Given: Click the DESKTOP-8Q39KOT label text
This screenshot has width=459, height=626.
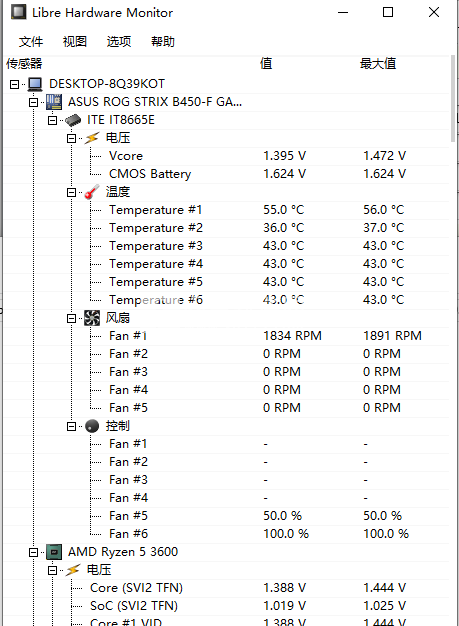Looking at the screenshot, I should point(107,84).
